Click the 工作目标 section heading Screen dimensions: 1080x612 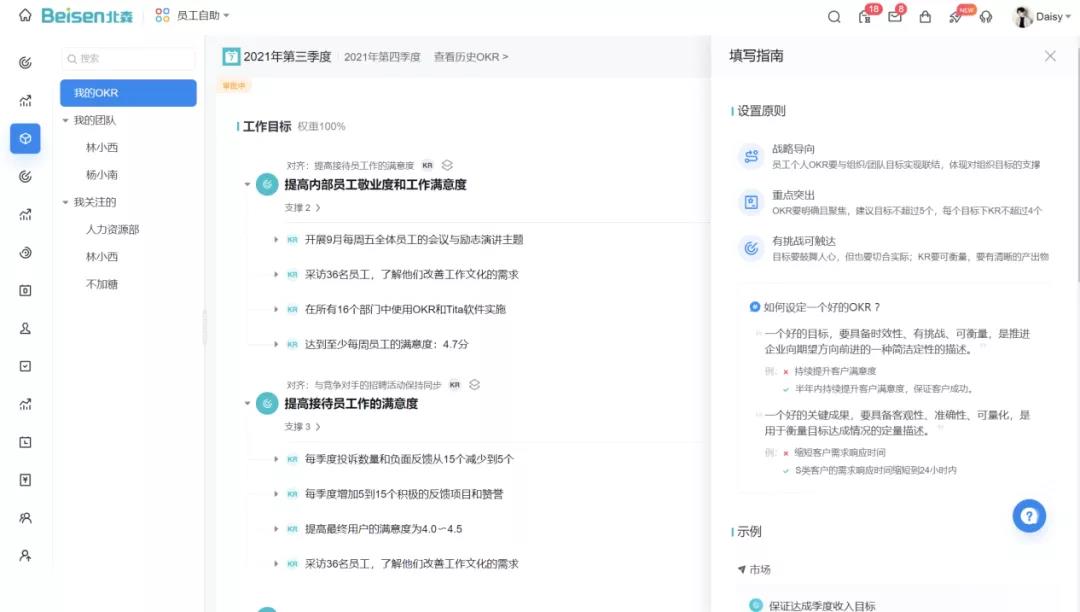click(x=267, y=127)
